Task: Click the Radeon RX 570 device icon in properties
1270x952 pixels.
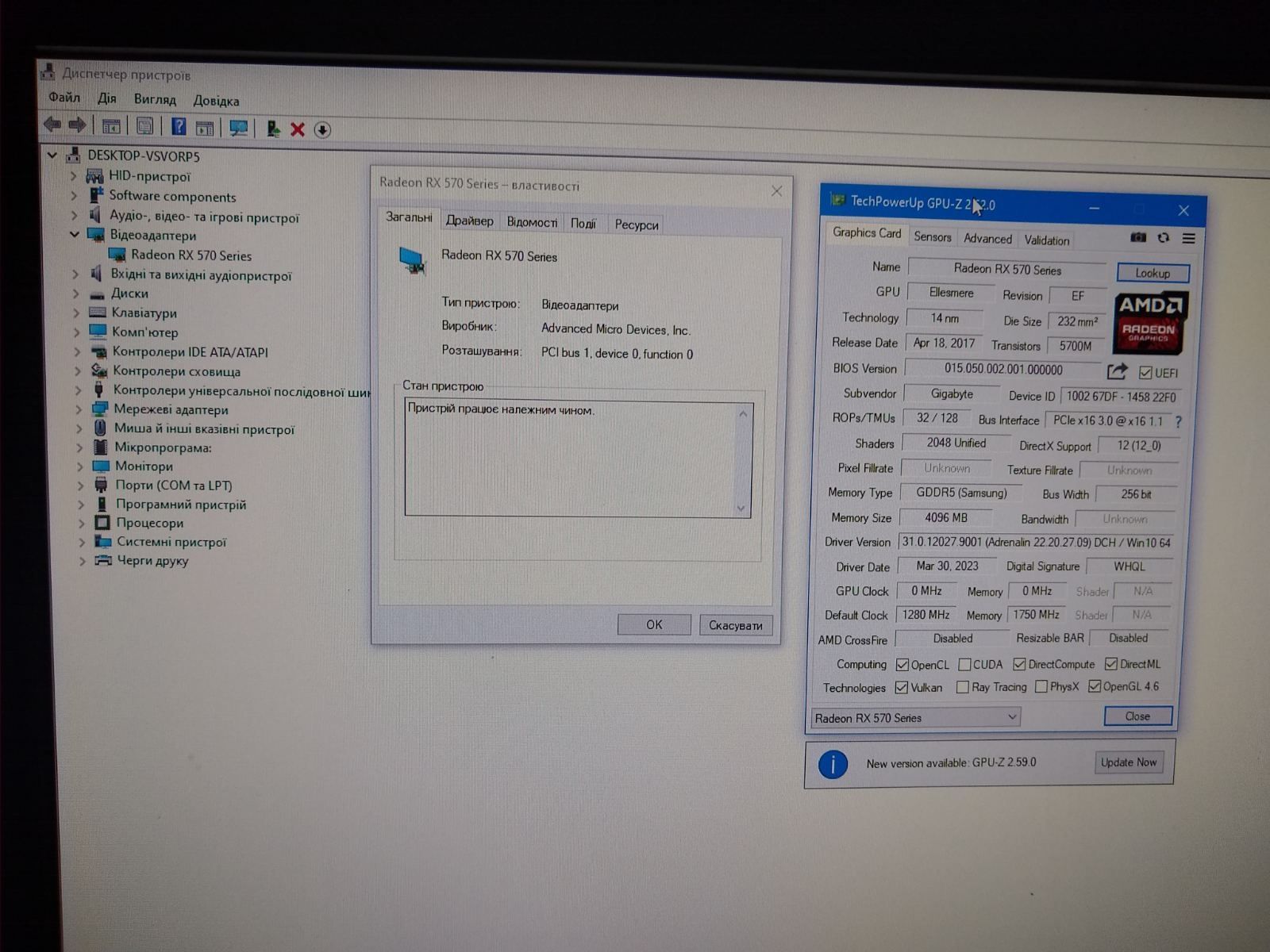Action: (413, 260)
